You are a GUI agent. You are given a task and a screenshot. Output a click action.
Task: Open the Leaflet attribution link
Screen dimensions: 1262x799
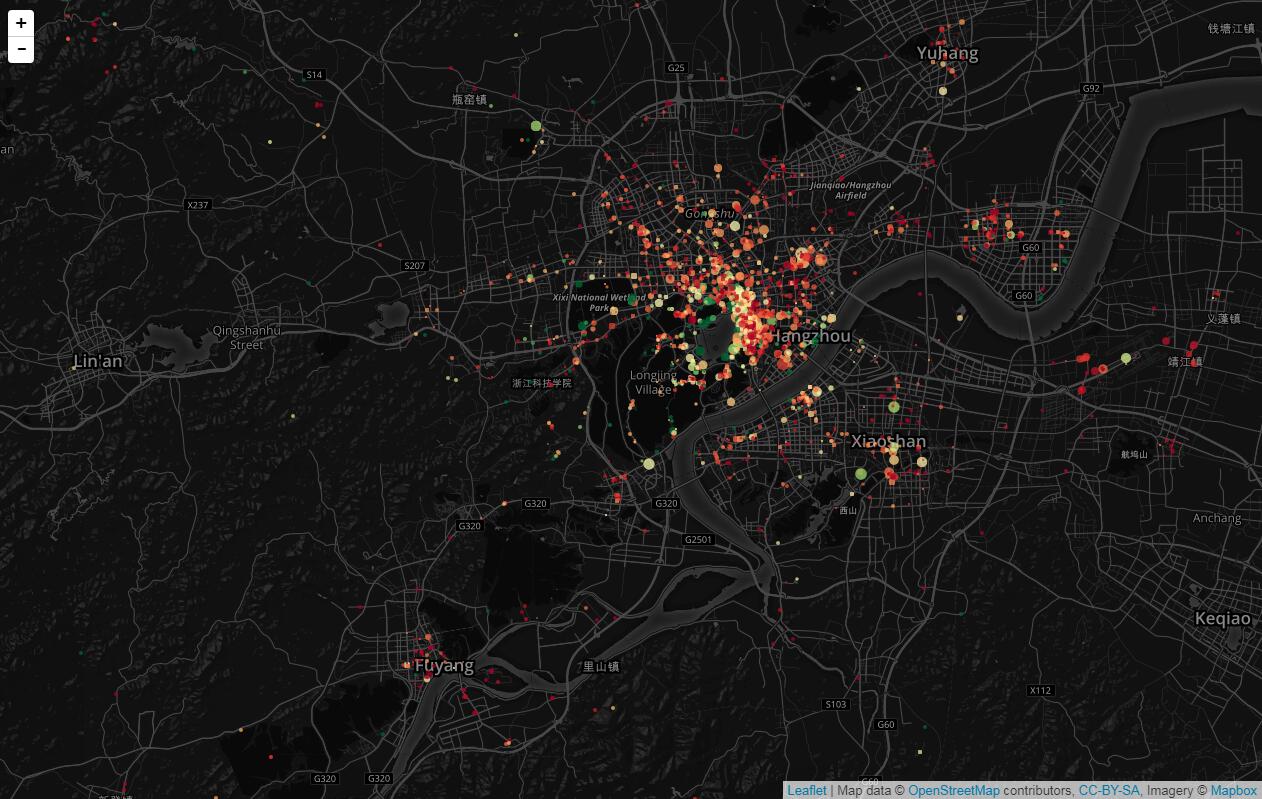pos(807,790)
